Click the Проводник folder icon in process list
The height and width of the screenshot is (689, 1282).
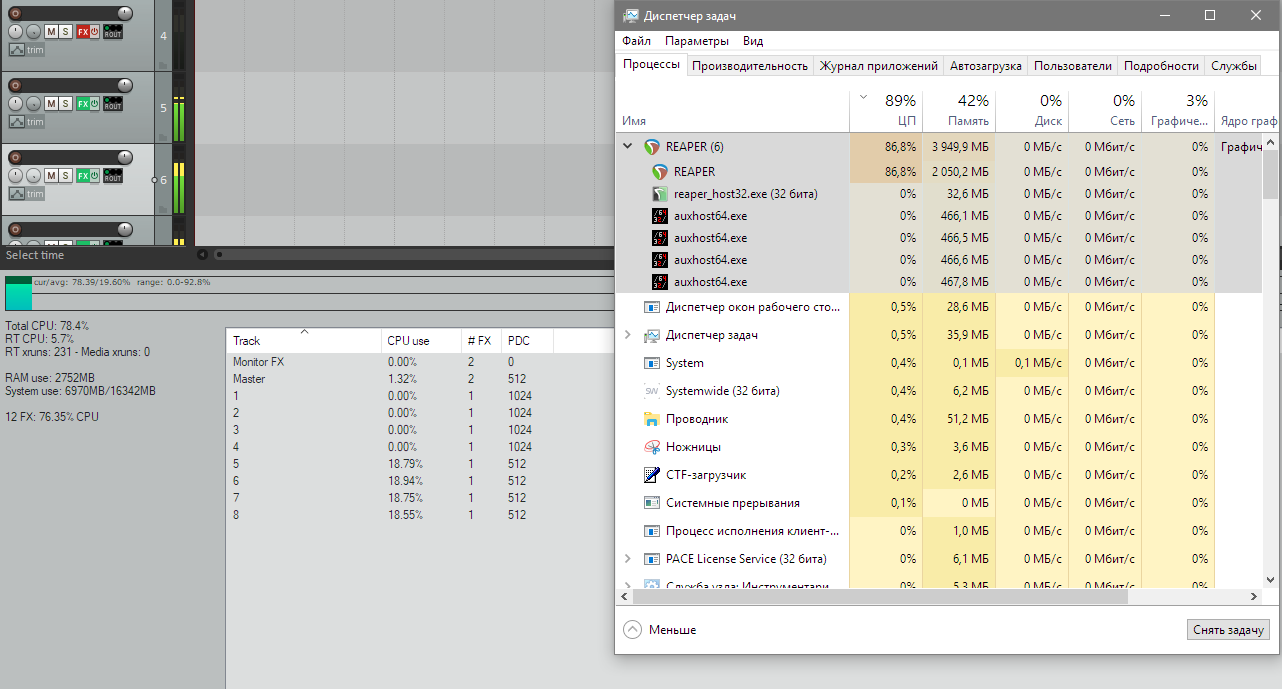click(x=652, y=419)
